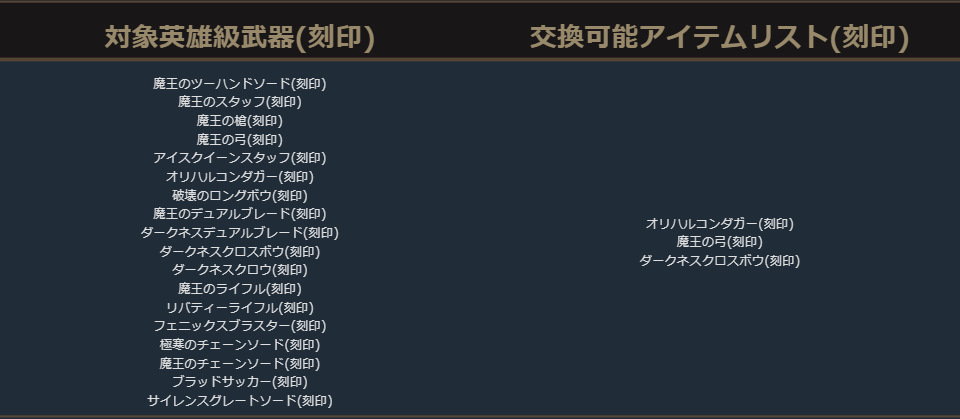Select 魔王のツーハンドソード(刻印) in the list
Screen dimensions: 960x419
(x=240, y=83)
